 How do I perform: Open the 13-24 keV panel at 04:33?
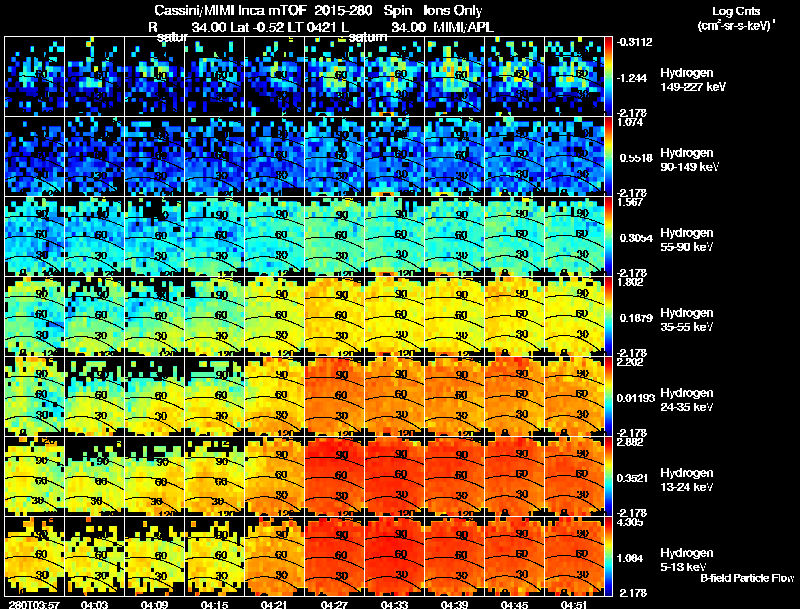(394, 477)
